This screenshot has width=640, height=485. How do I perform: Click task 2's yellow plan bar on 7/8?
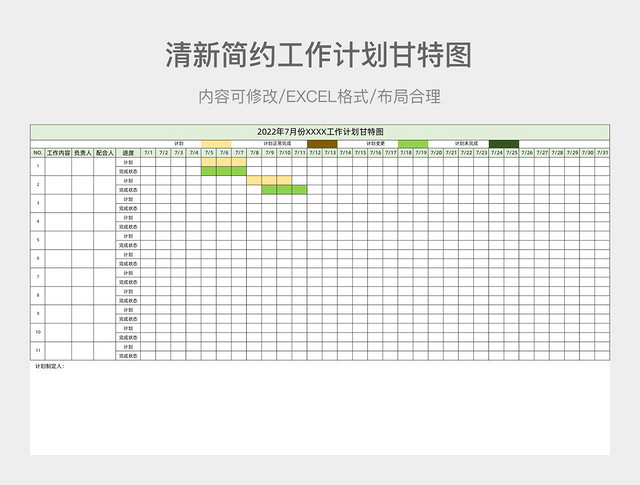(x=254, y=180)
